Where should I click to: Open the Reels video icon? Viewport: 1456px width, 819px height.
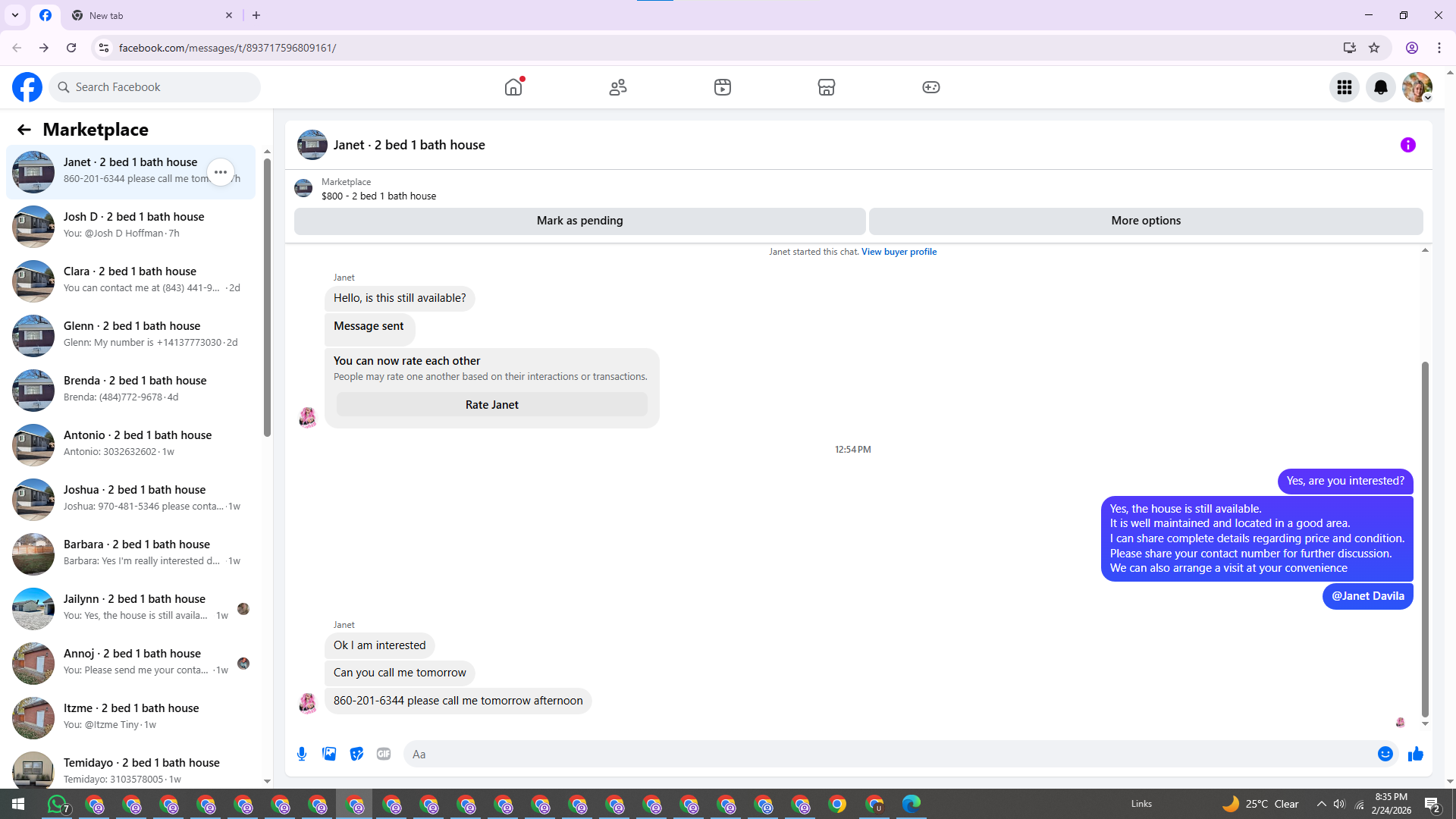[723, 87]
